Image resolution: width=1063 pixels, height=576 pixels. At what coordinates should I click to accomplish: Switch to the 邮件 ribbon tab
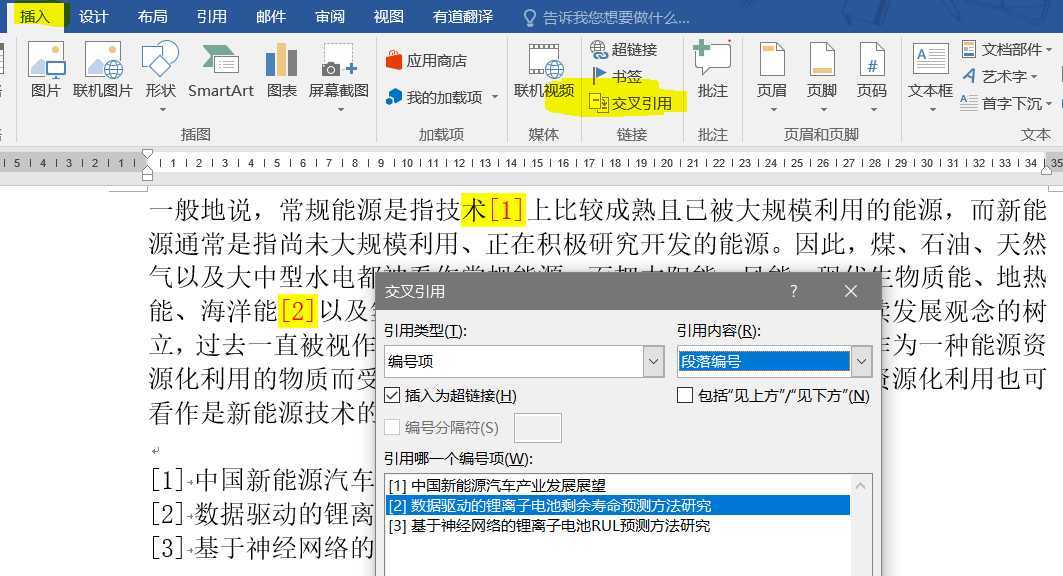tap(270, 16)
